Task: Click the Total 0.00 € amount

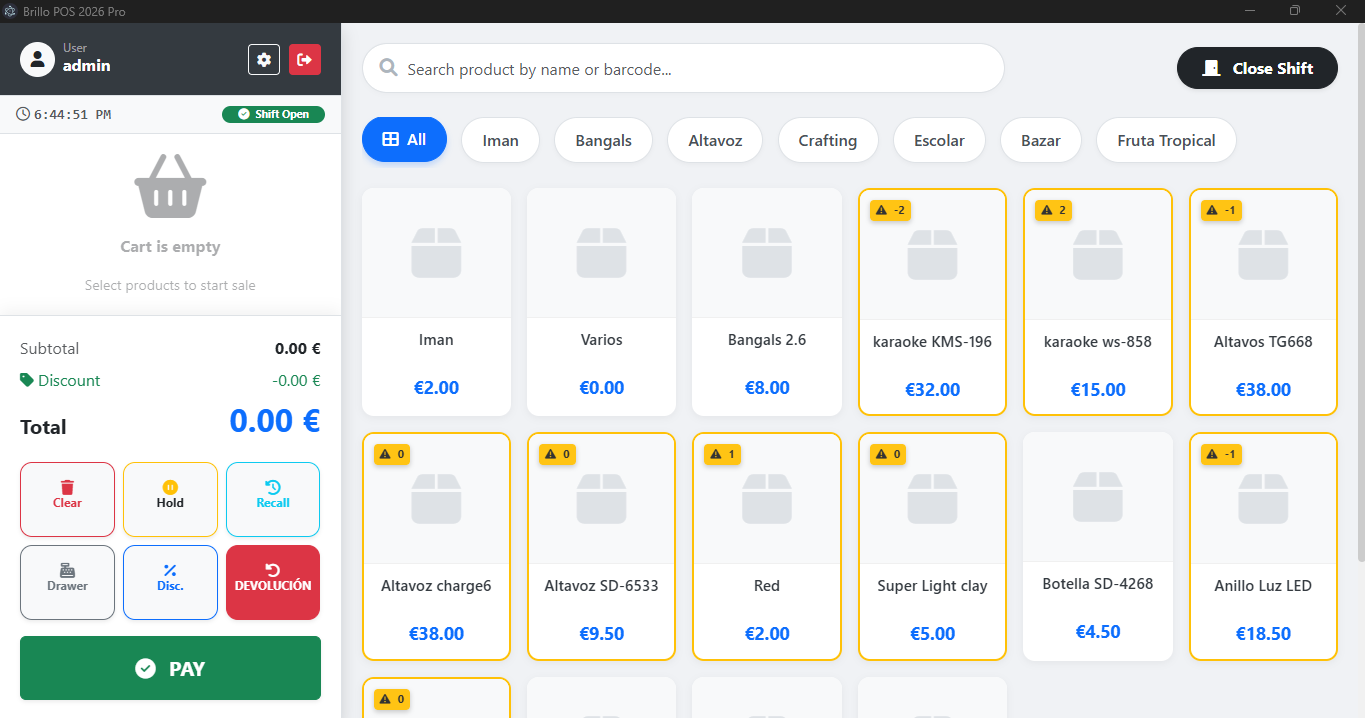Action: (x=275, y=421)
